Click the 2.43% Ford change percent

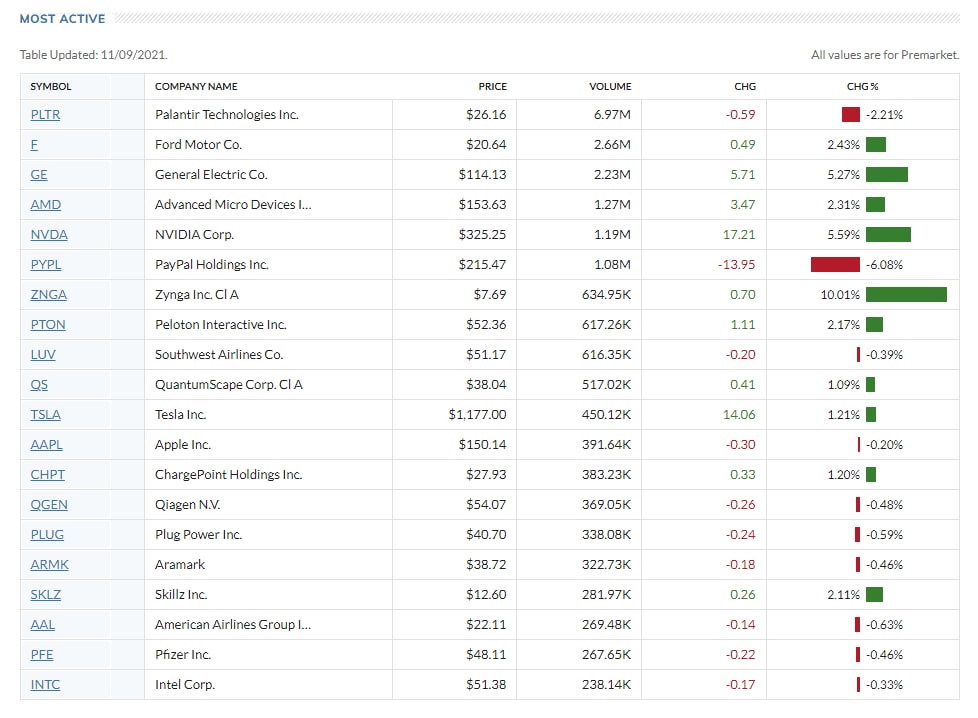point(843,145)
